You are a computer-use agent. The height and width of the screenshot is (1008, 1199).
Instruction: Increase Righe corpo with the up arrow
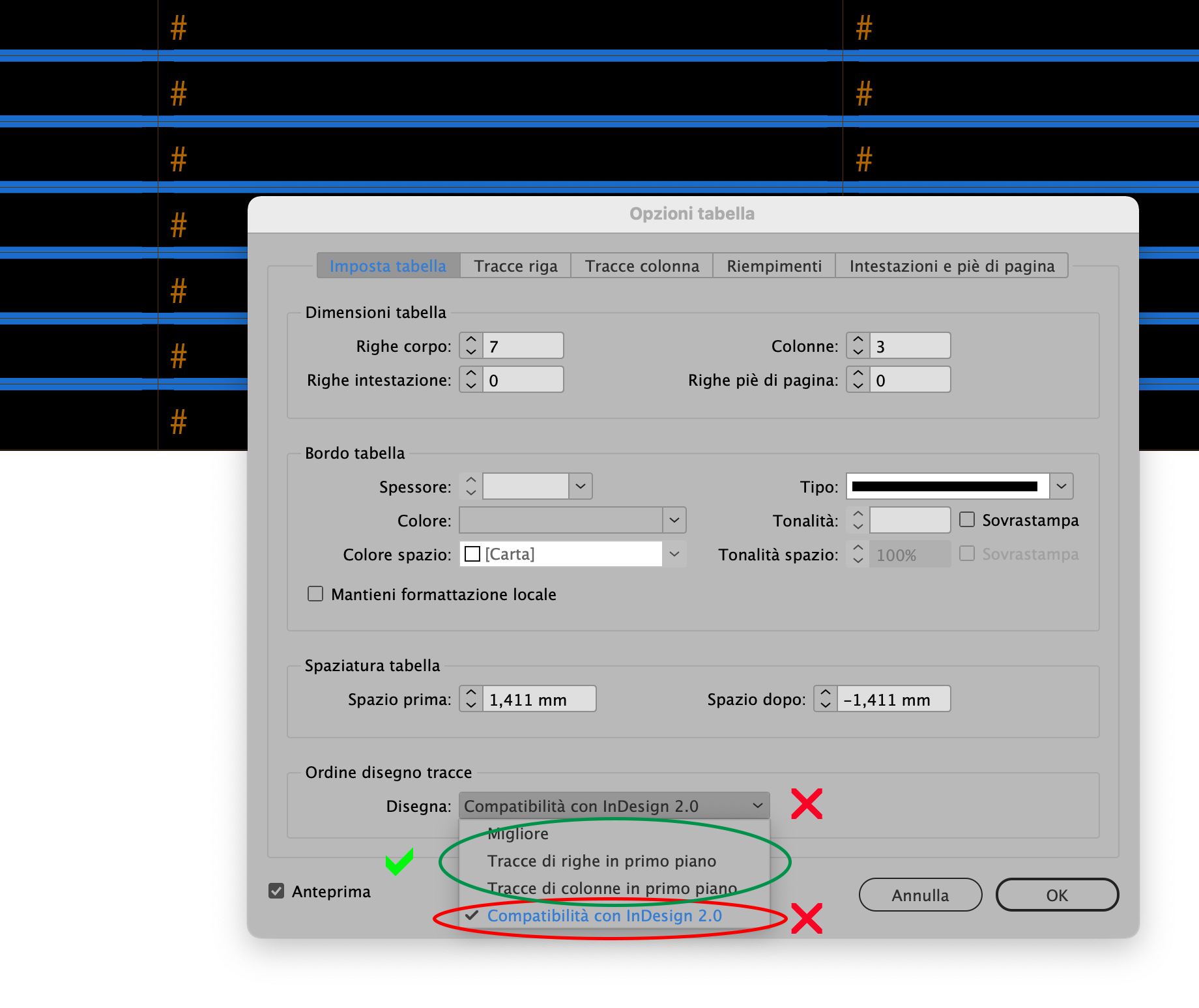pos(470,339)
